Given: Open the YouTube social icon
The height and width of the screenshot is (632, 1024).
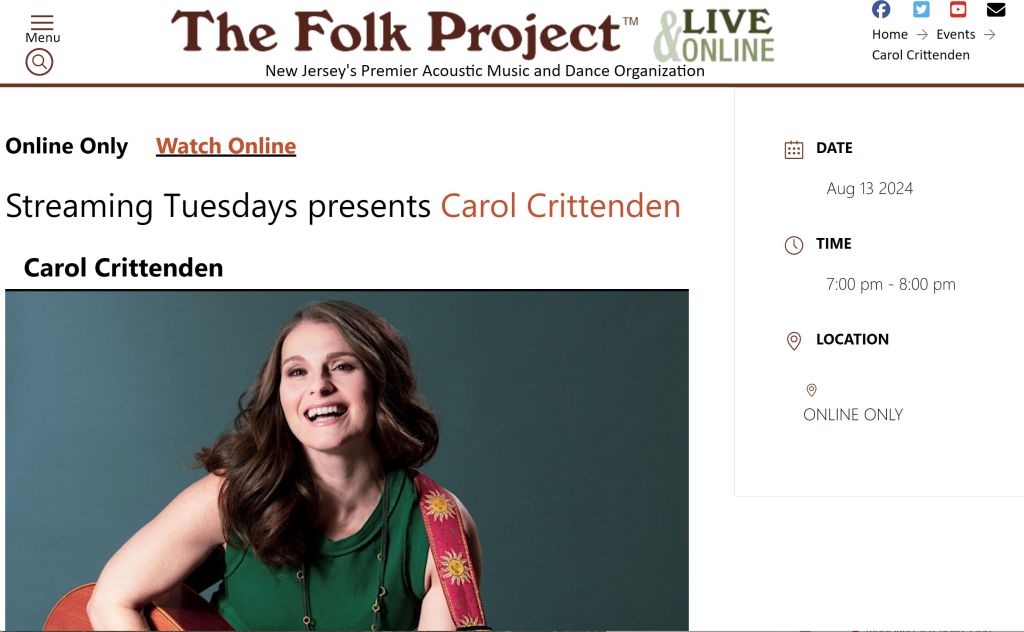Looking at the screenshot, I should point(958,10).
